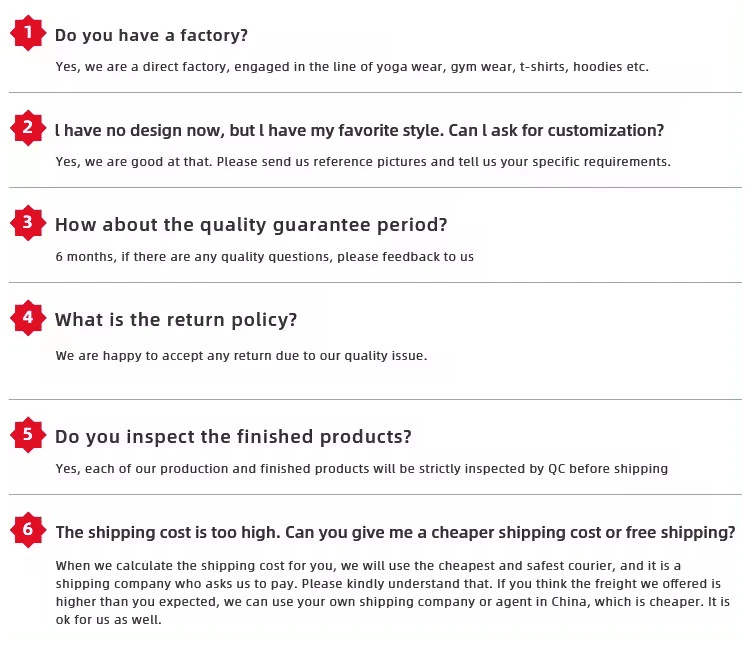
Task: Open the shipping cost too high question
Action: tap(395, 532)
